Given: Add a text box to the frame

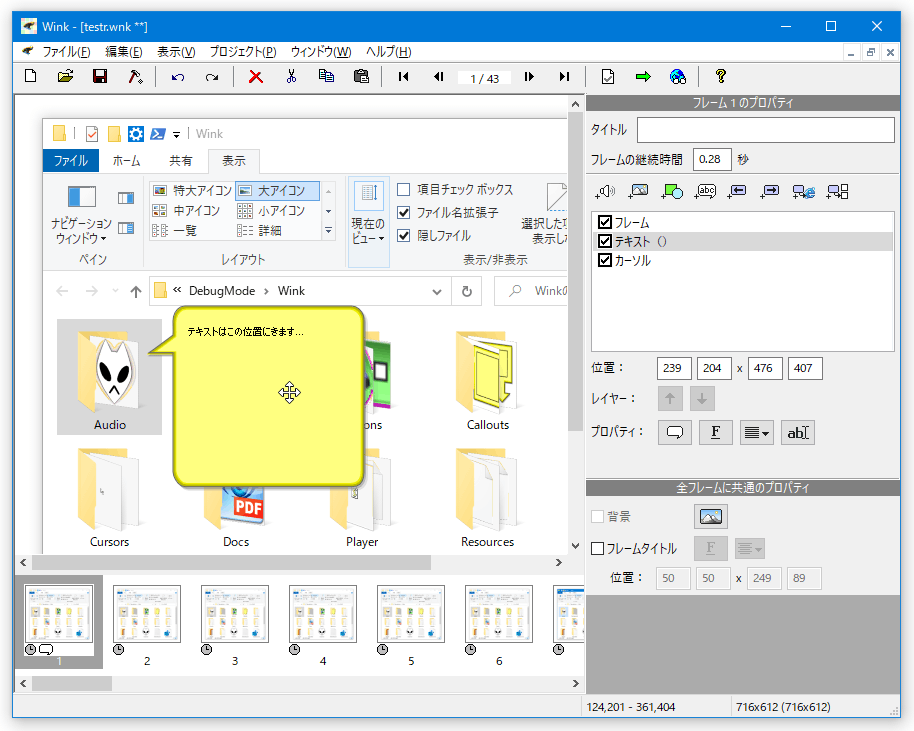Looking at the screenshot, I should point(705,191).
